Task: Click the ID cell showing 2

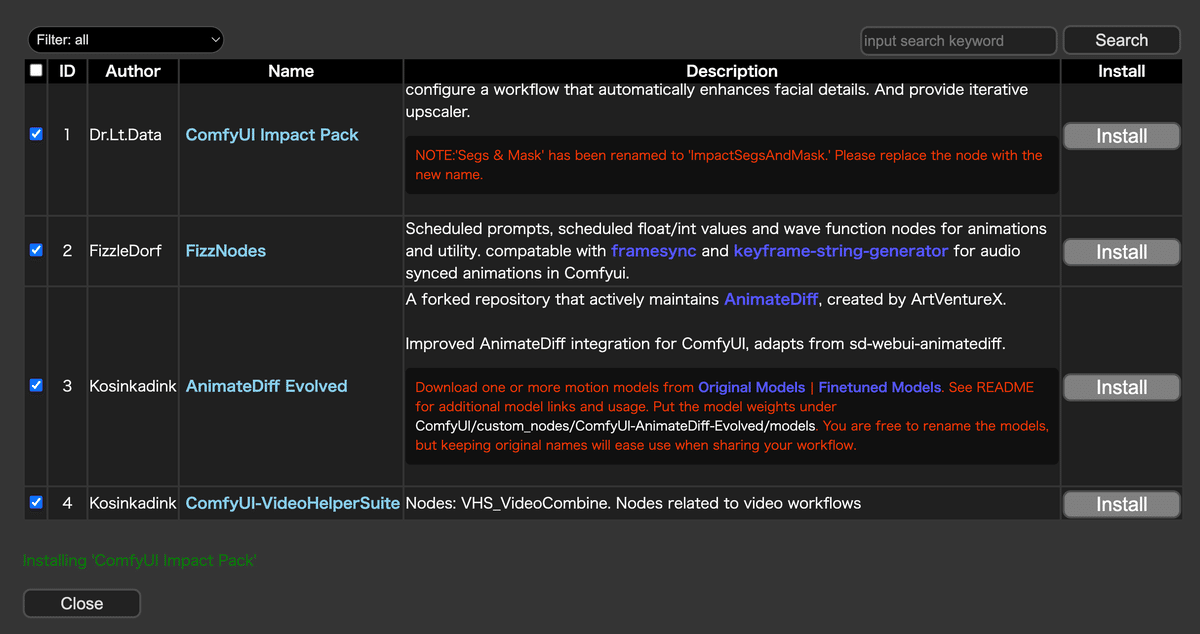Action: point(67,251)
